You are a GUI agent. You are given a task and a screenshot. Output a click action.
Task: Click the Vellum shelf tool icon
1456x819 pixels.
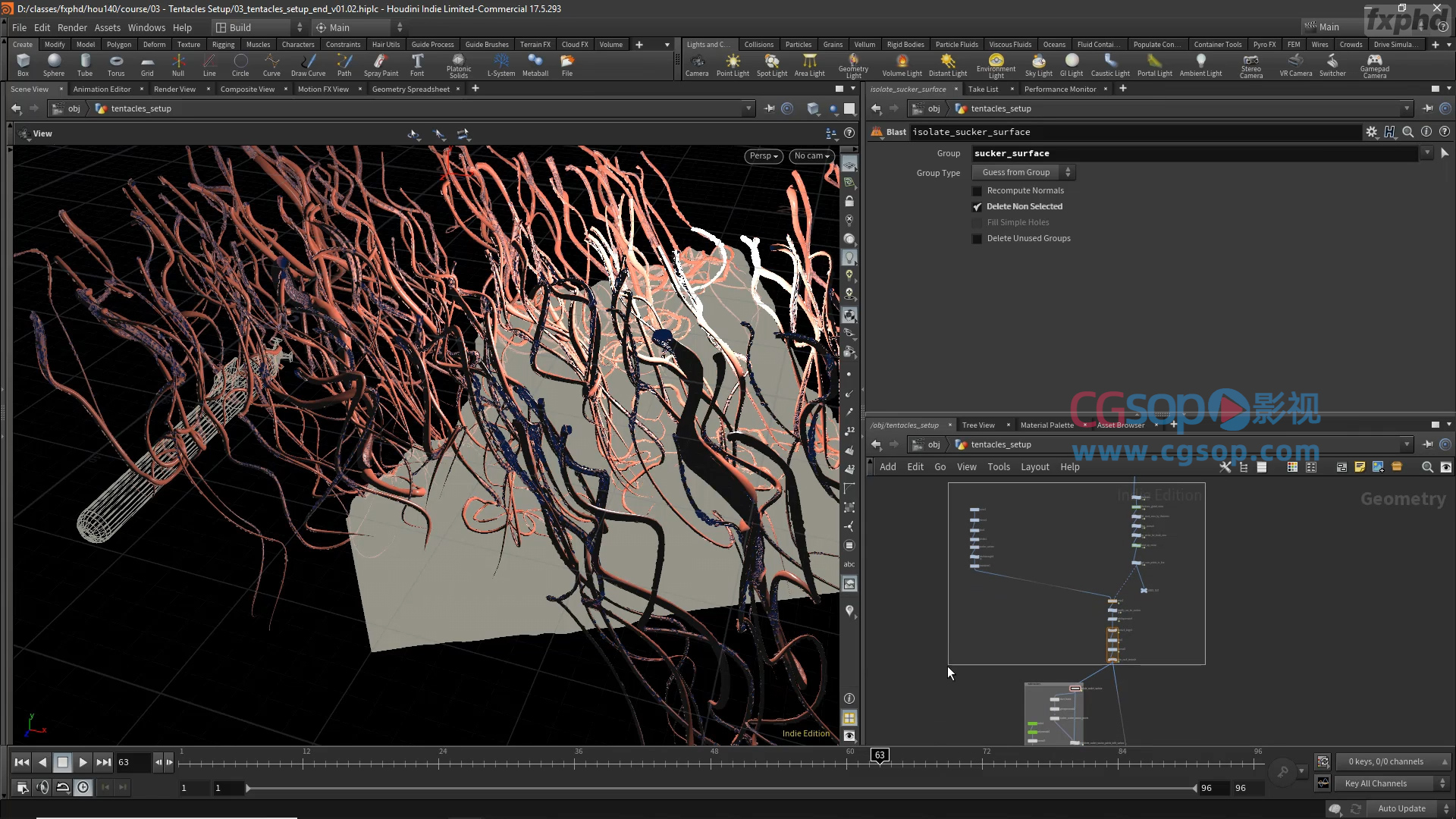862,44
